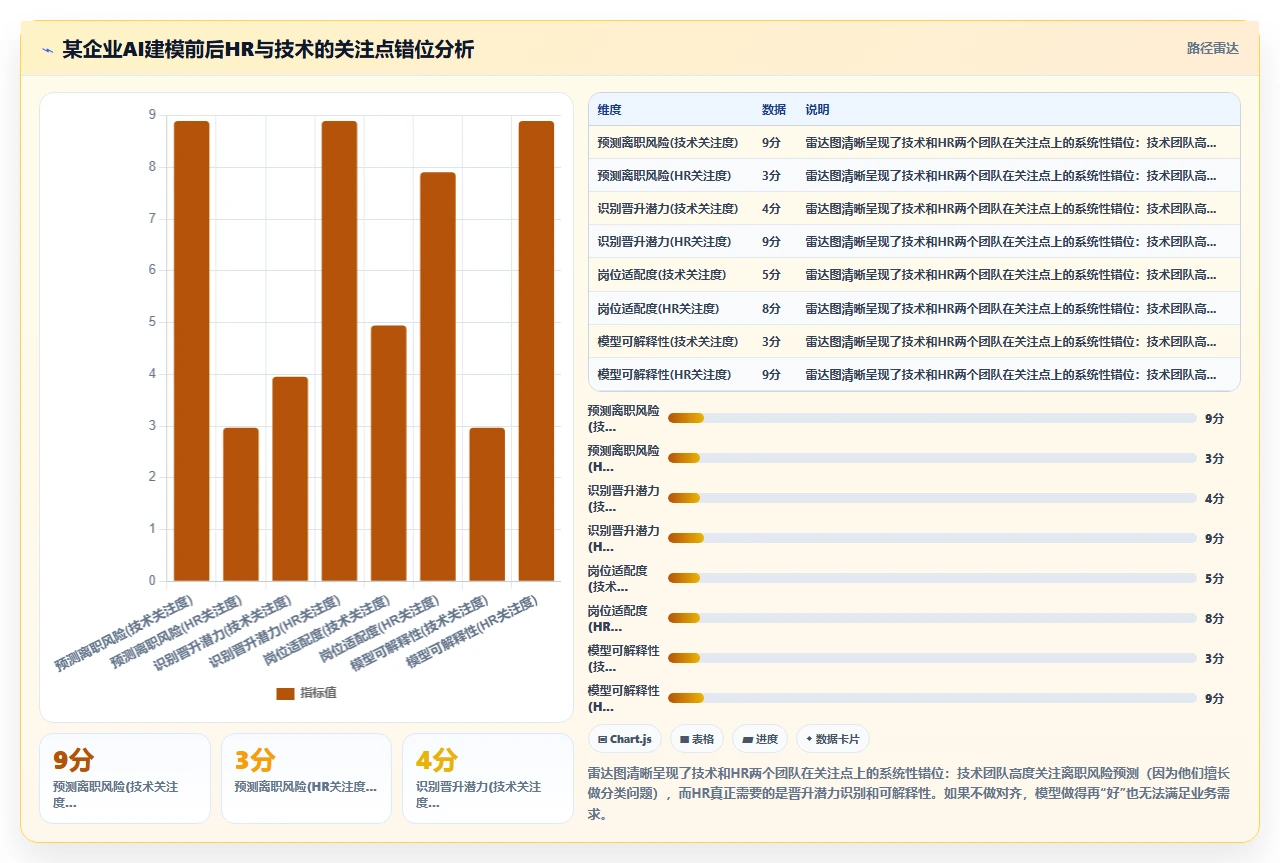Click the 岗位适配度(HR关注度) chart bar
1280x863 pixels.
tap(438, 376)
